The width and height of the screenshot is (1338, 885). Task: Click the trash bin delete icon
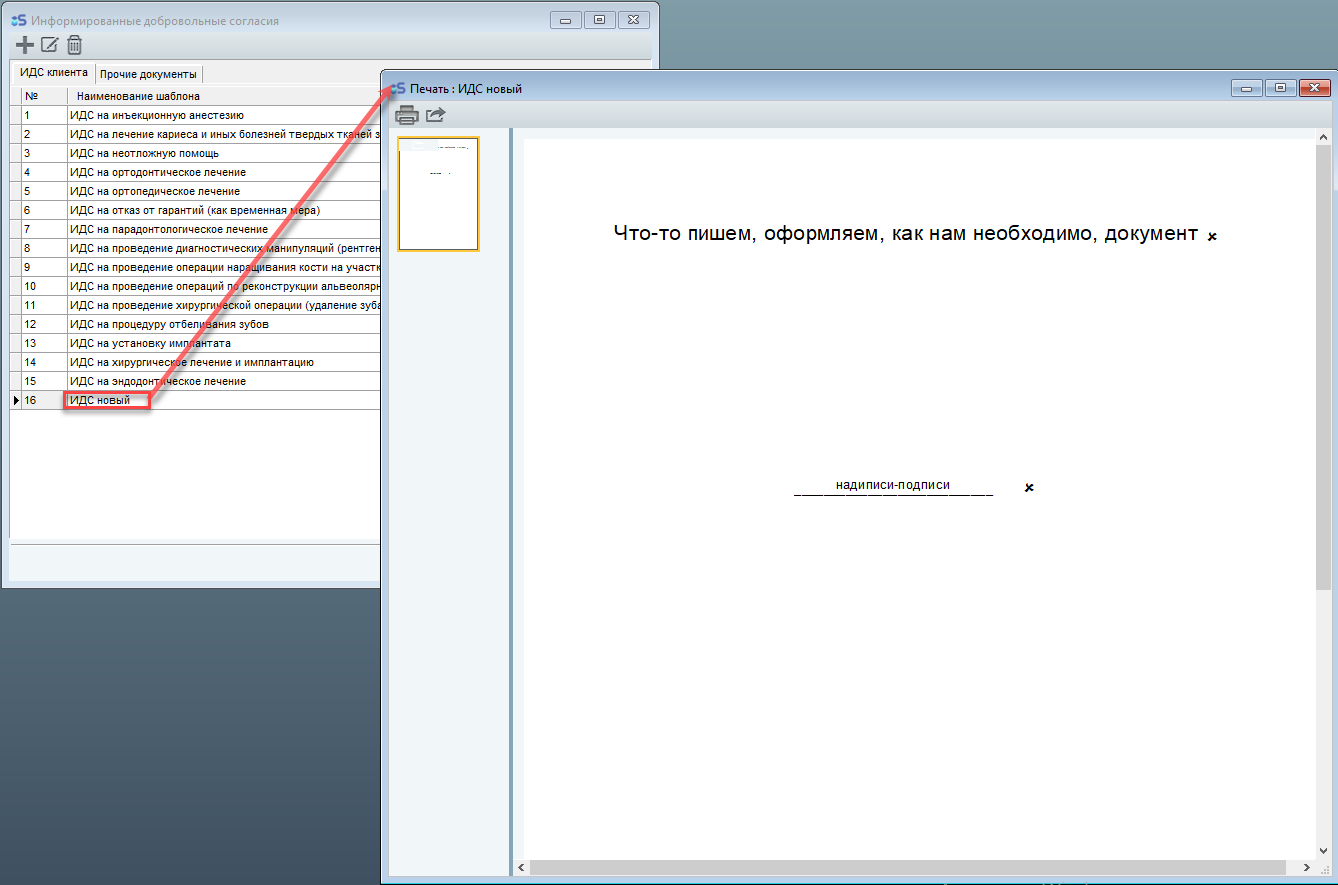coord(74,45)
